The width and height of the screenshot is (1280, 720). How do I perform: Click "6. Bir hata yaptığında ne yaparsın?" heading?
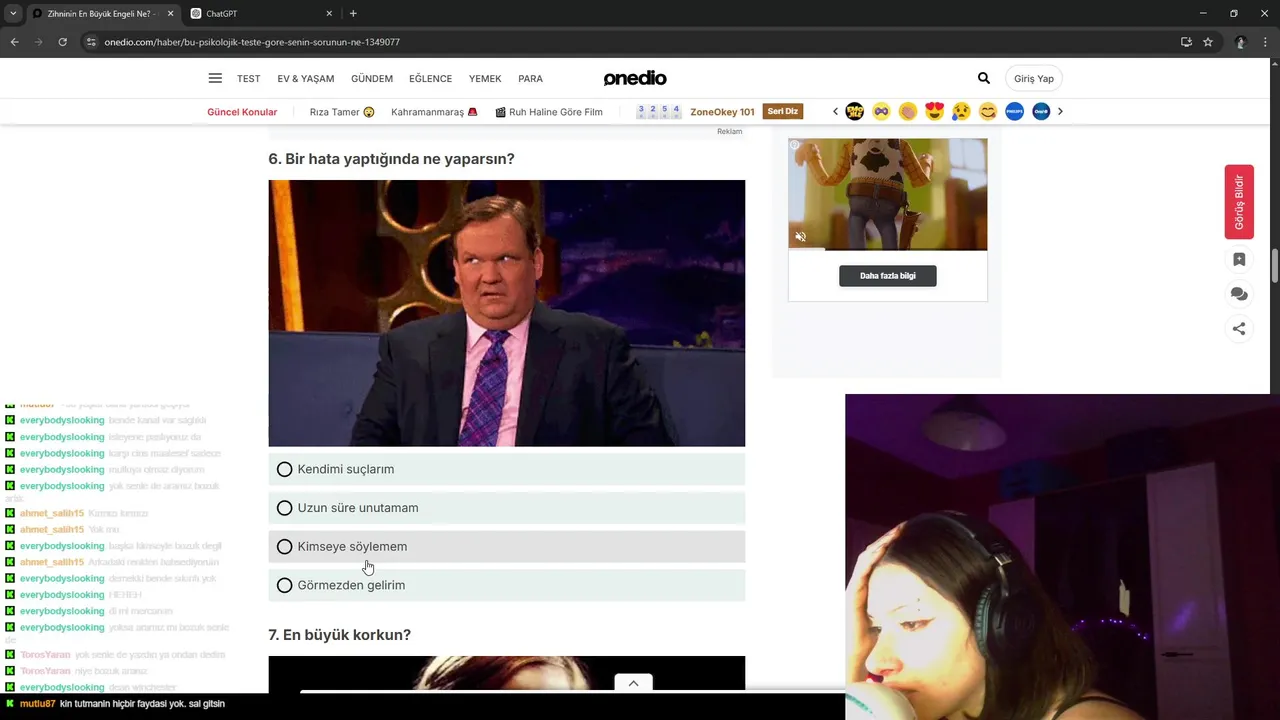pos(391,159)
